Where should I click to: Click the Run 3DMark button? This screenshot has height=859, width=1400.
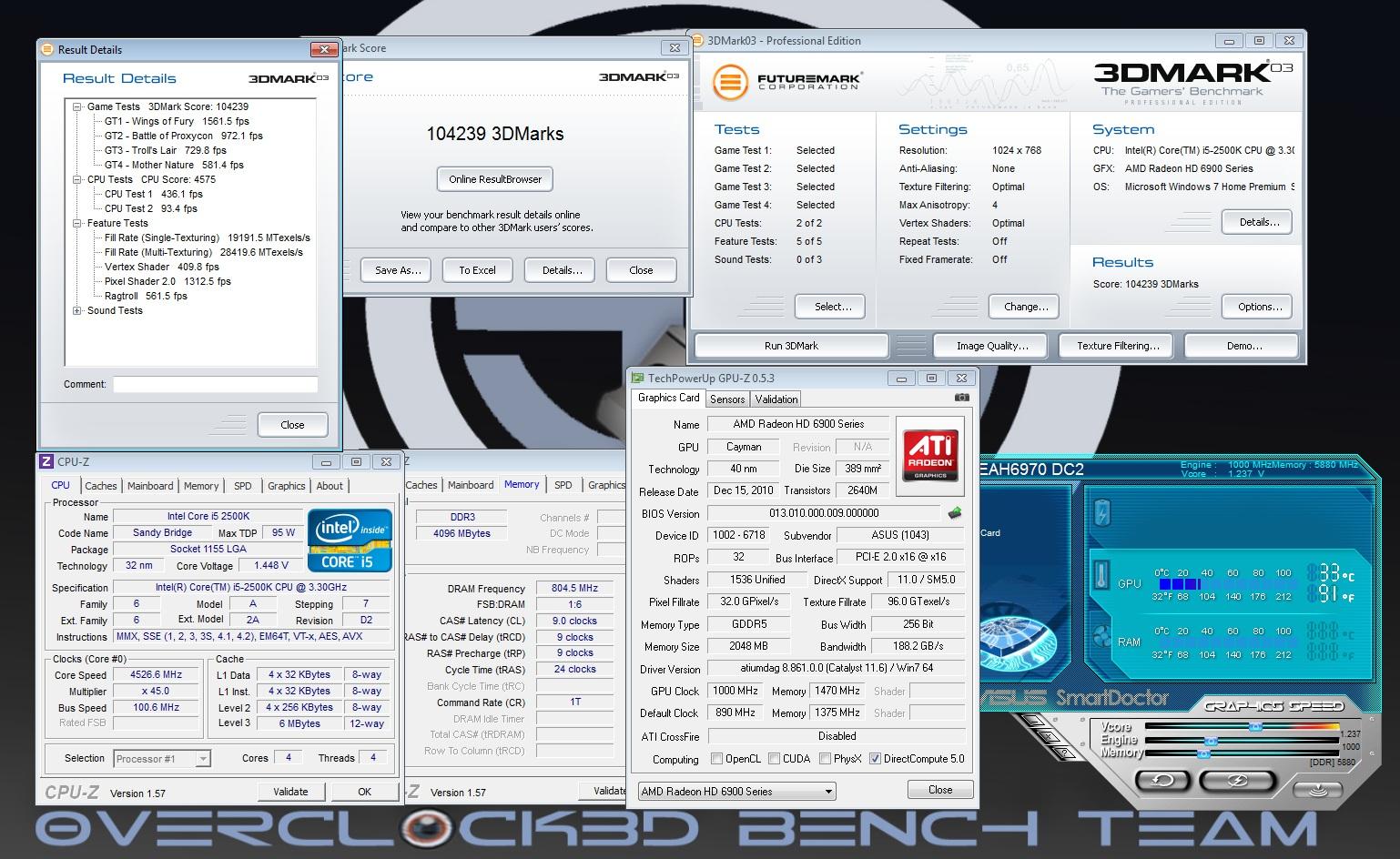(791, 346)
